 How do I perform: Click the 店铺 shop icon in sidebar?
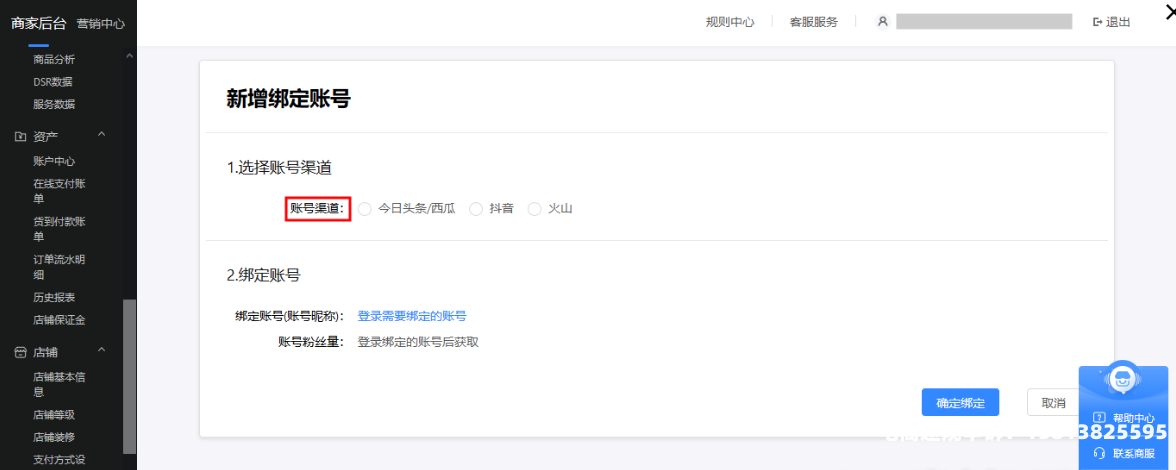(x=20, y=352)
